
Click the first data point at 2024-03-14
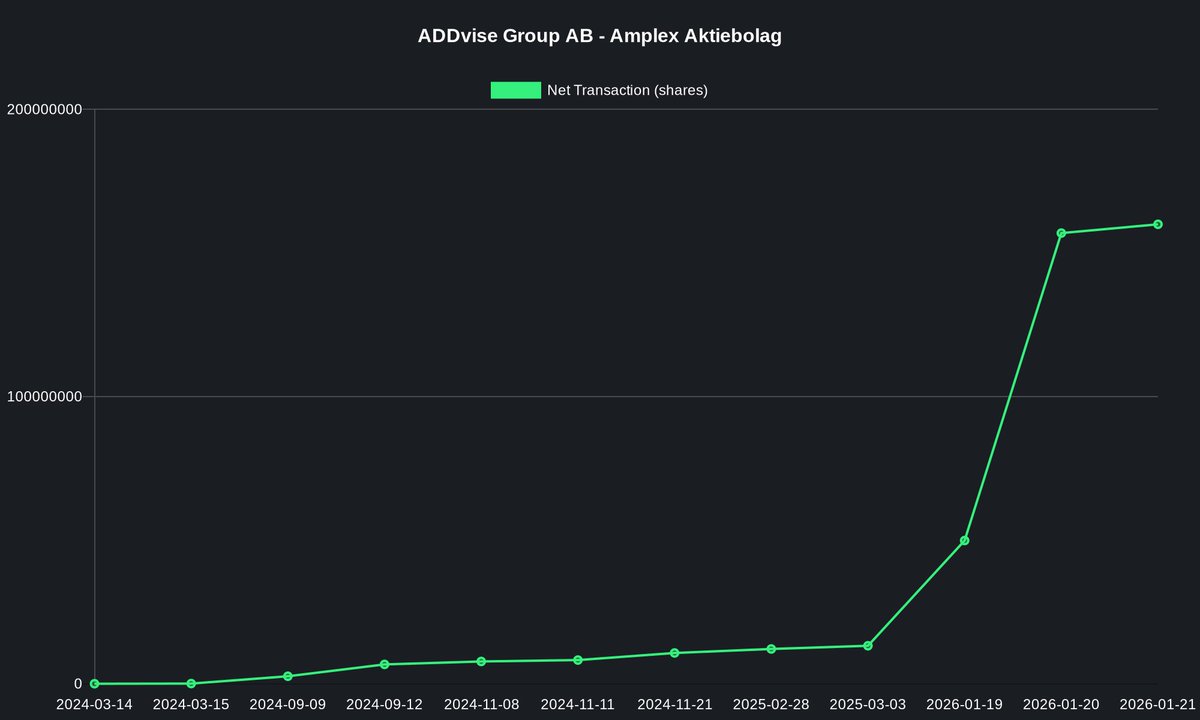[95, 682]
